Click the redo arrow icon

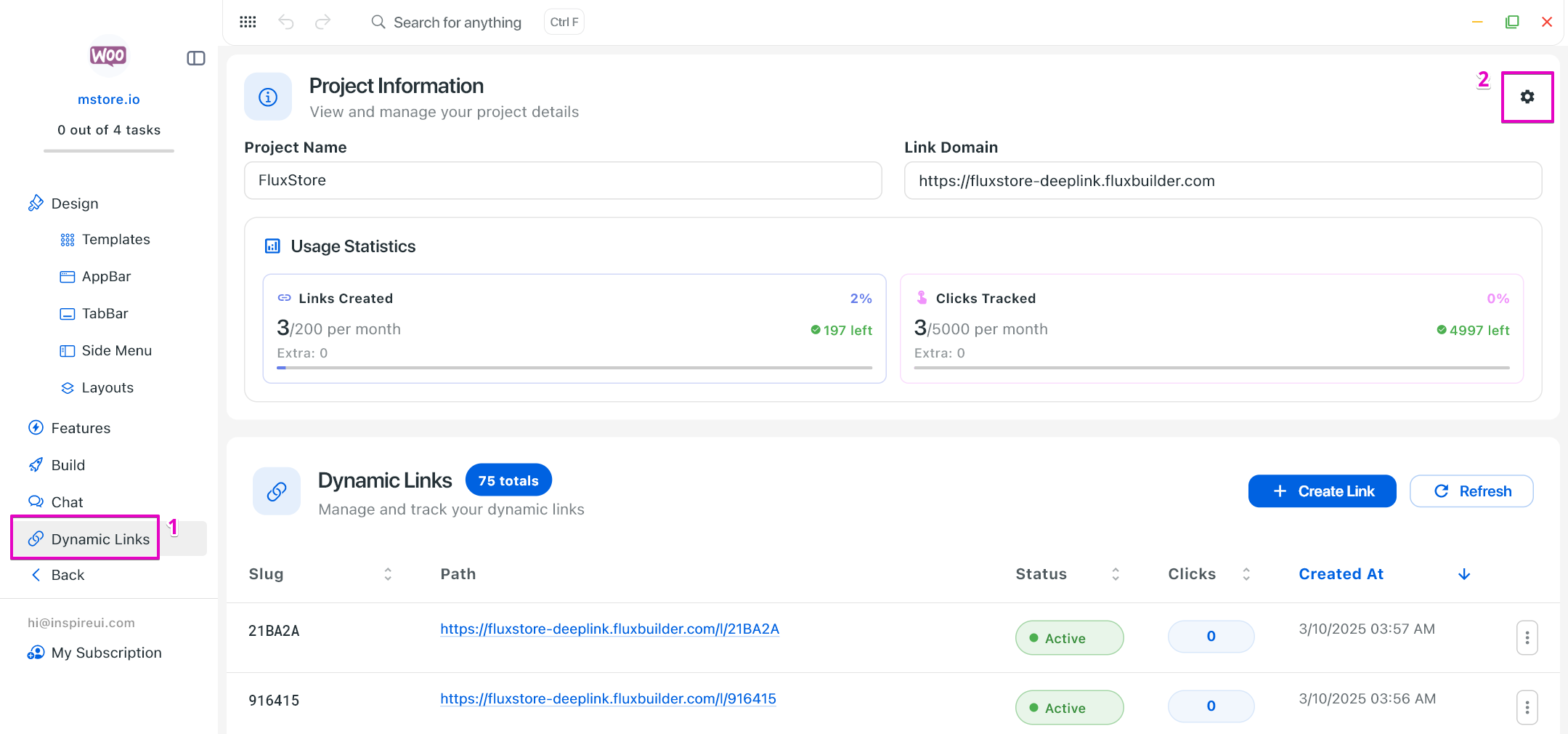[x=322, y=22]
